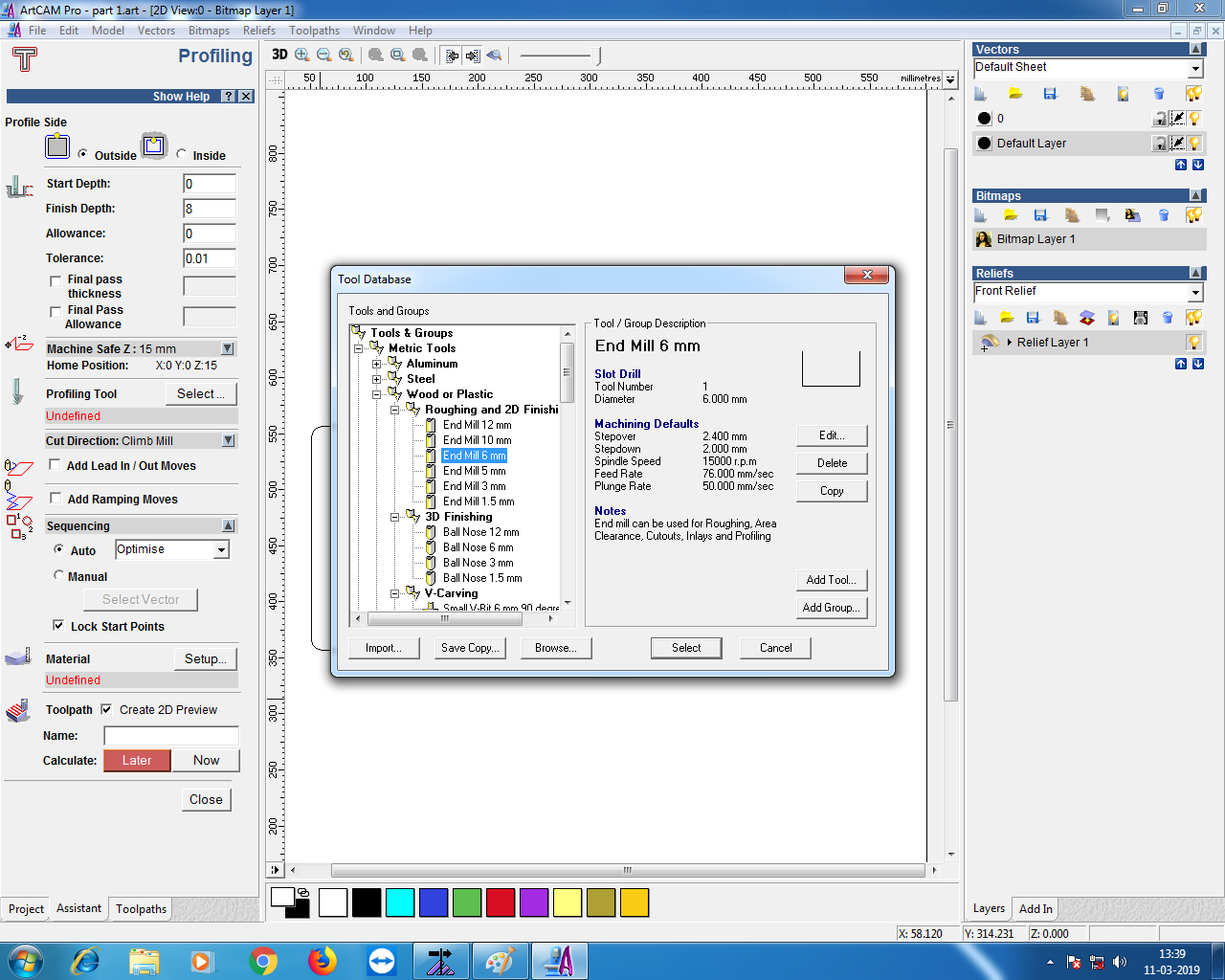Select Manual sequencing option
This screenshot has height=980, width=1225.
point(59,576)
